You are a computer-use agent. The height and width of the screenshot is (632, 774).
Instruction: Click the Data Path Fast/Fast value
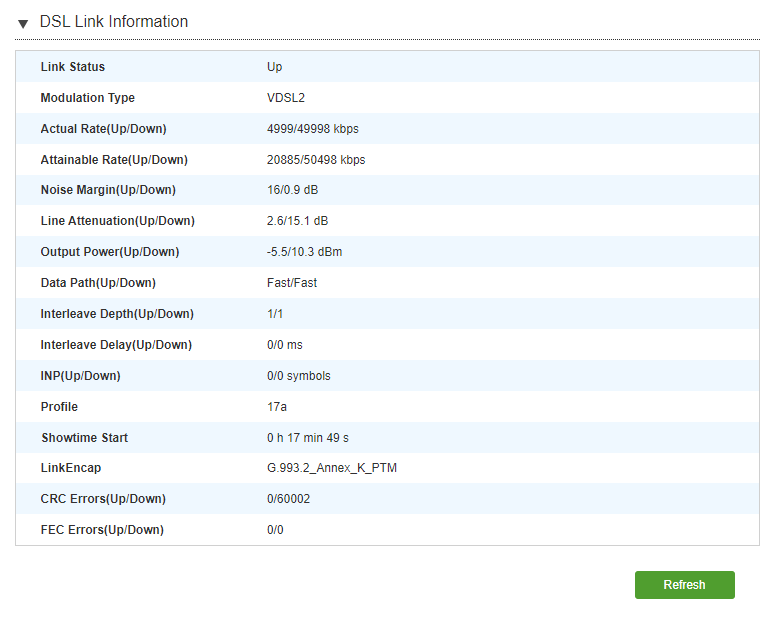292,283
